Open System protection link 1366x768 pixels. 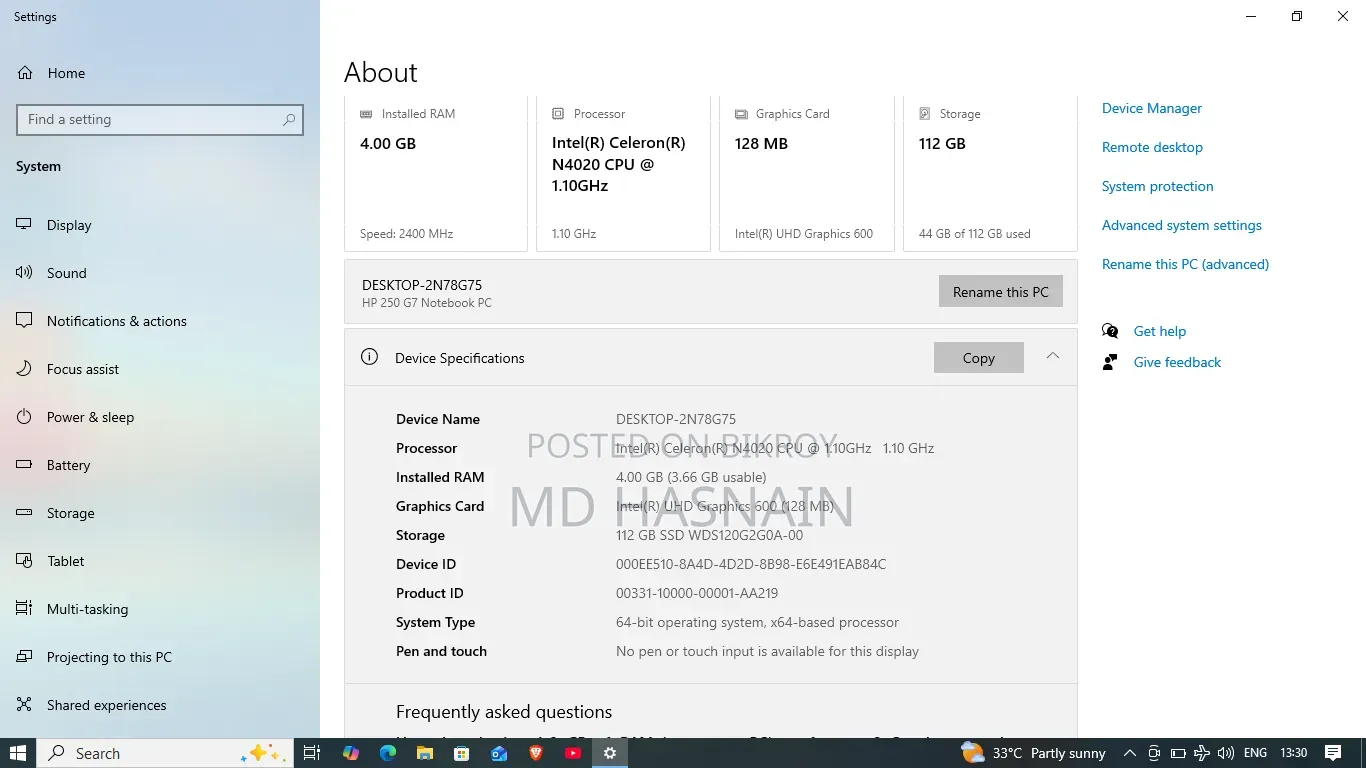(x=1157, y=186)
